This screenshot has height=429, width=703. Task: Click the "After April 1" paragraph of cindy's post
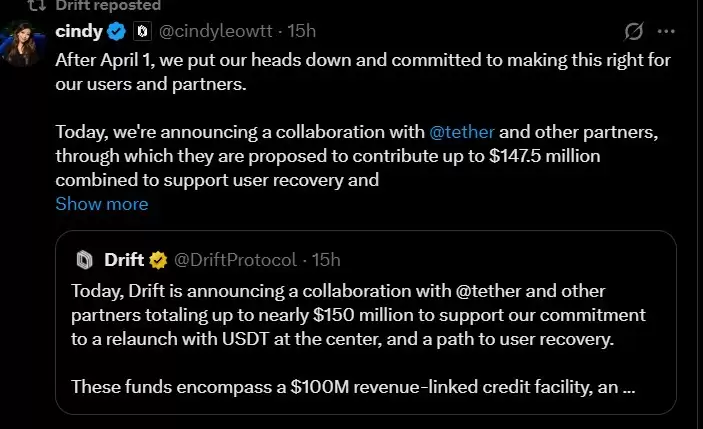click(360, 69)
